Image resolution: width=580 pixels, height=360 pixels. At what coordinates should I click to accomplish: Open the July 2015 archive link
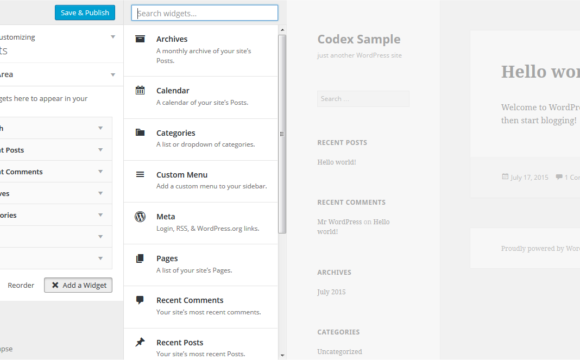(331, 292)
